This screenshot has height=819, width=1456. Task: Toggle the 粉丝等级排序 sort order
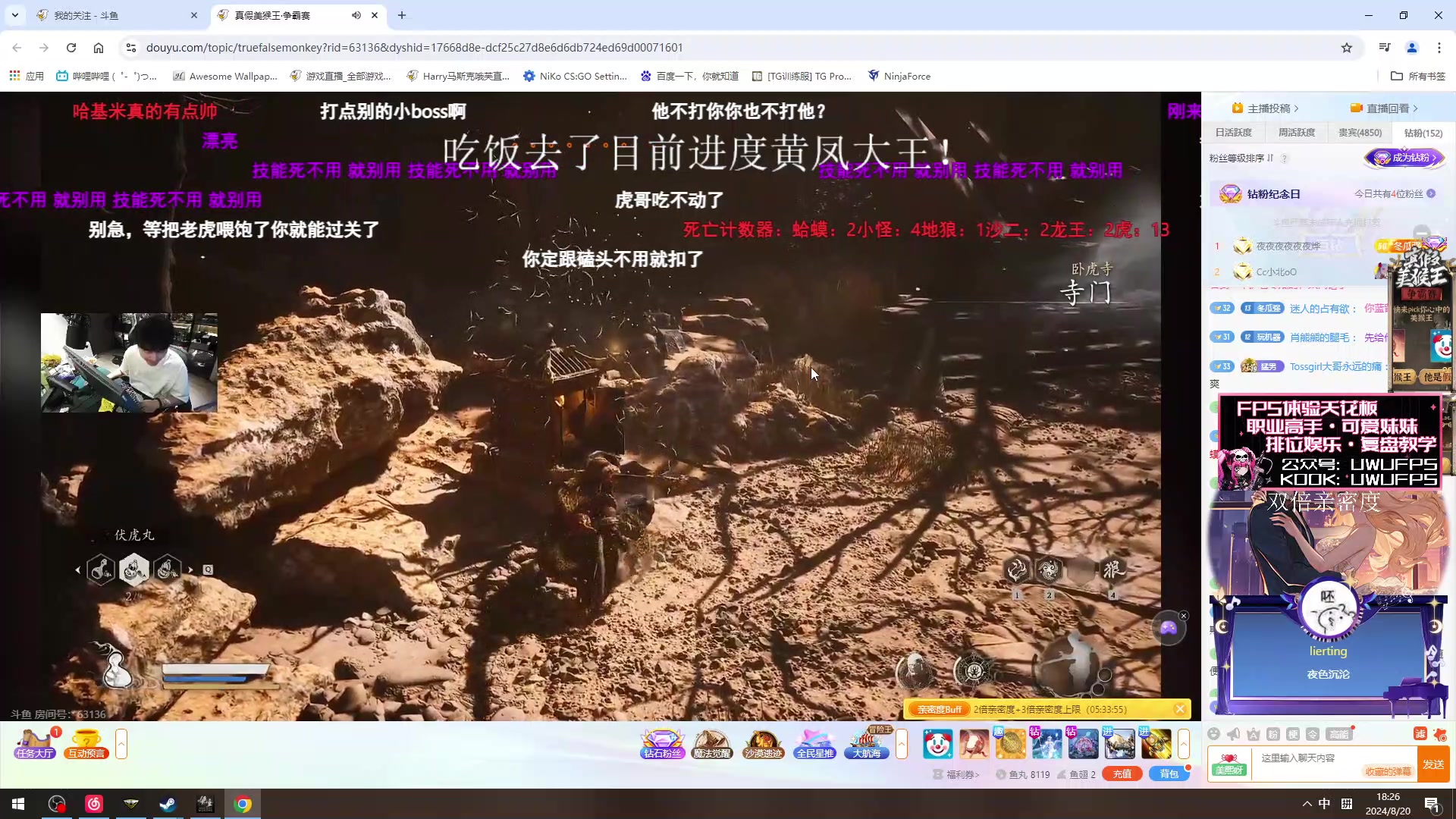pos(1241,158)
